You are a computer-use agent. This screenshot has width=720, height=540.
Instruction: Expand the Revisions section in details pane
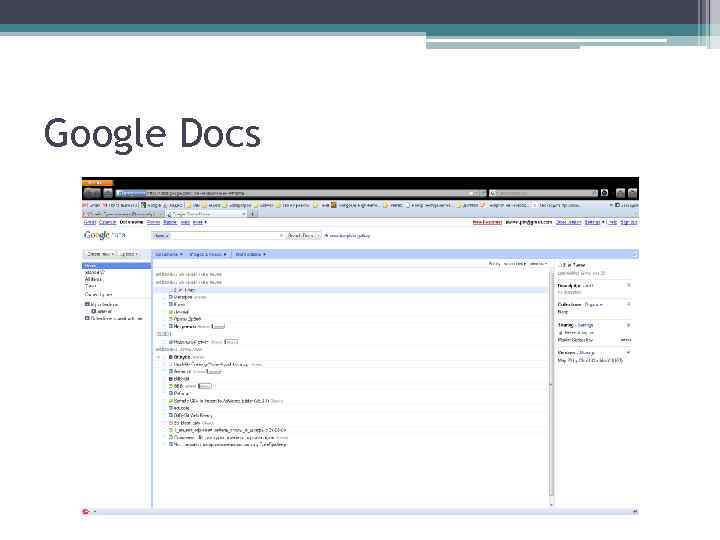[629, 352]
